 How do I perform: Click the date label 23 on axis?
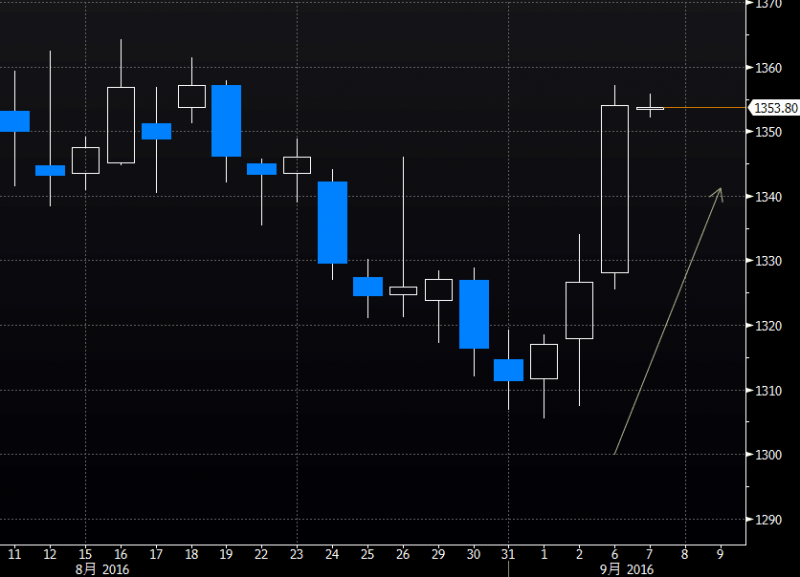pos(296,554)
